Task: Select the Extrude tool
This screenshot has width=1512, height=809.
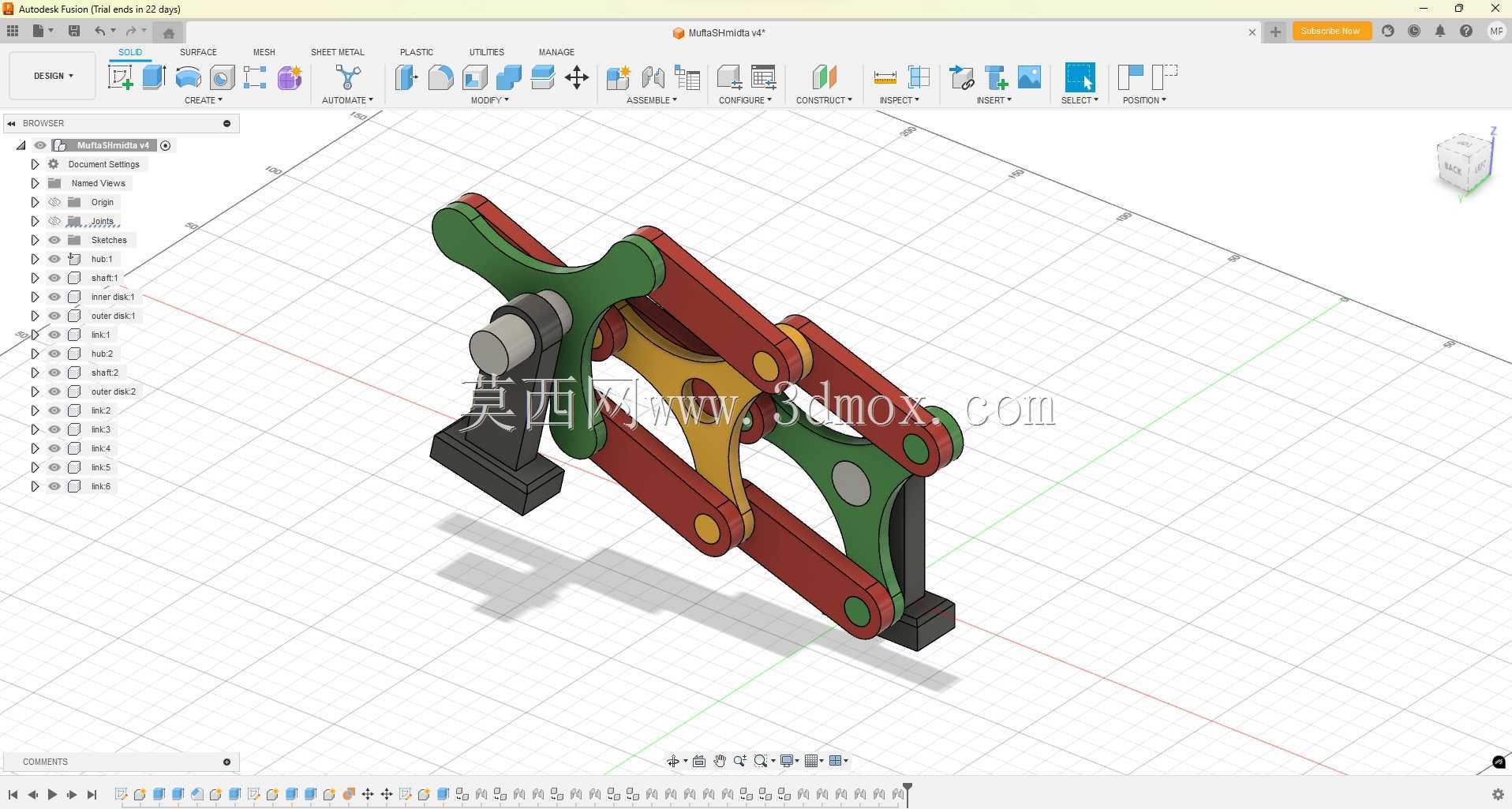Action: [x=154, y=77]
